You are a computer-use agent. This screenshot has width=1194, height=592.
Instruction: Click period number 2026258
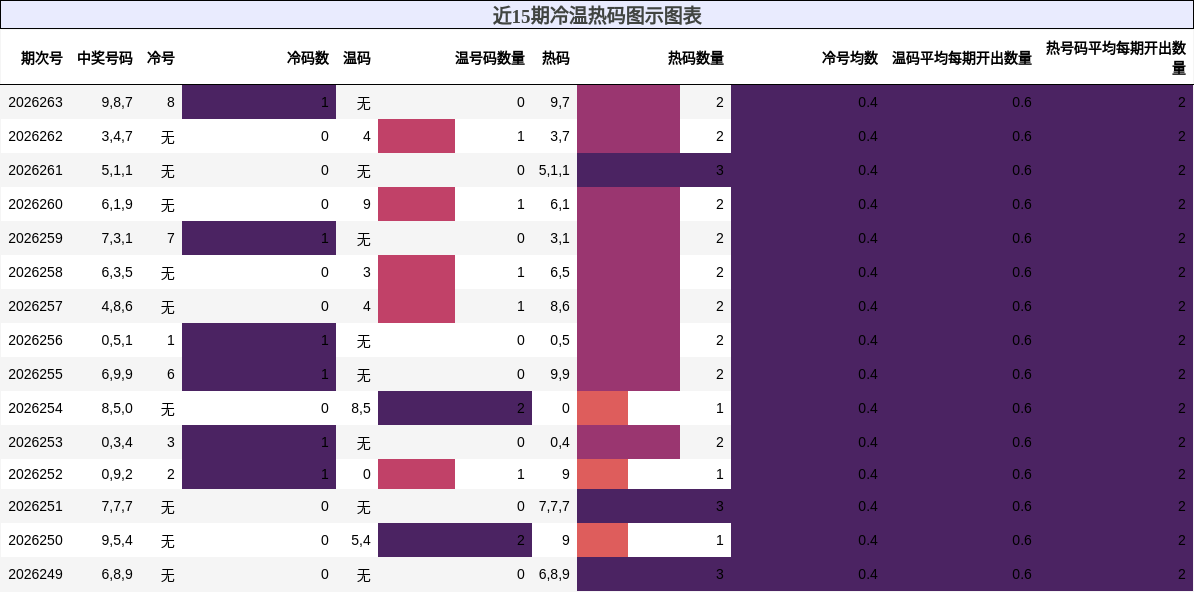point(36,272)
